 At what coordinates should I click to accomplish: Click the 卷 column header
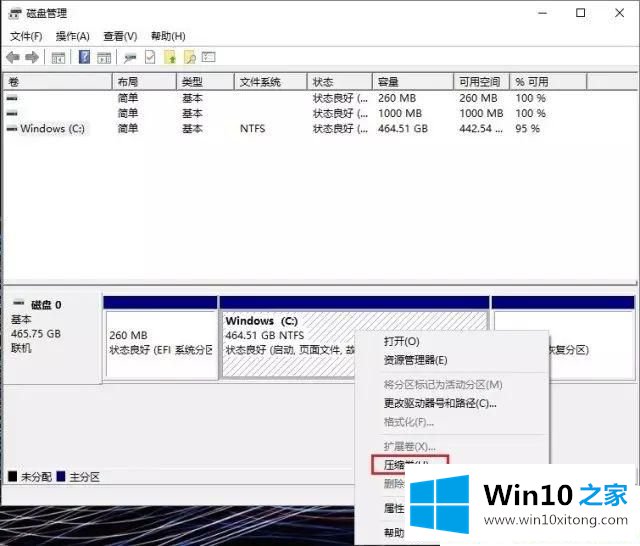point(57,82)
